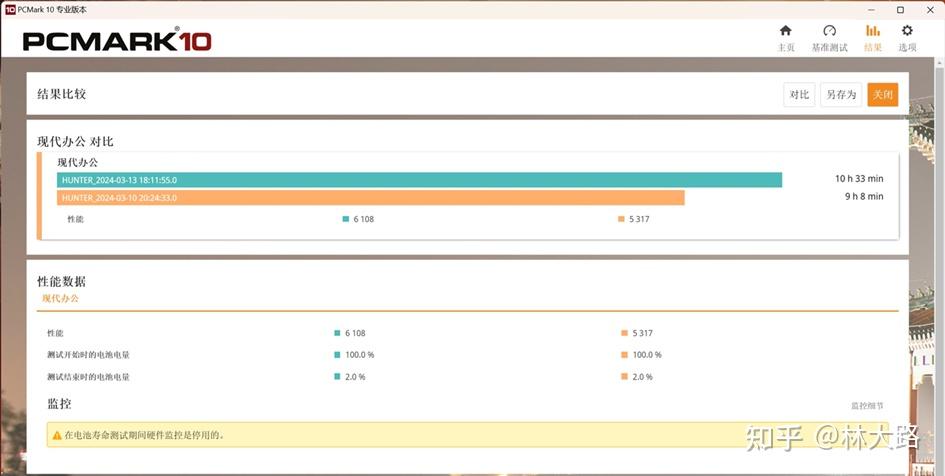Open the 选项 settings gear icon
The image size is (945, 476).
click(907, 31)
